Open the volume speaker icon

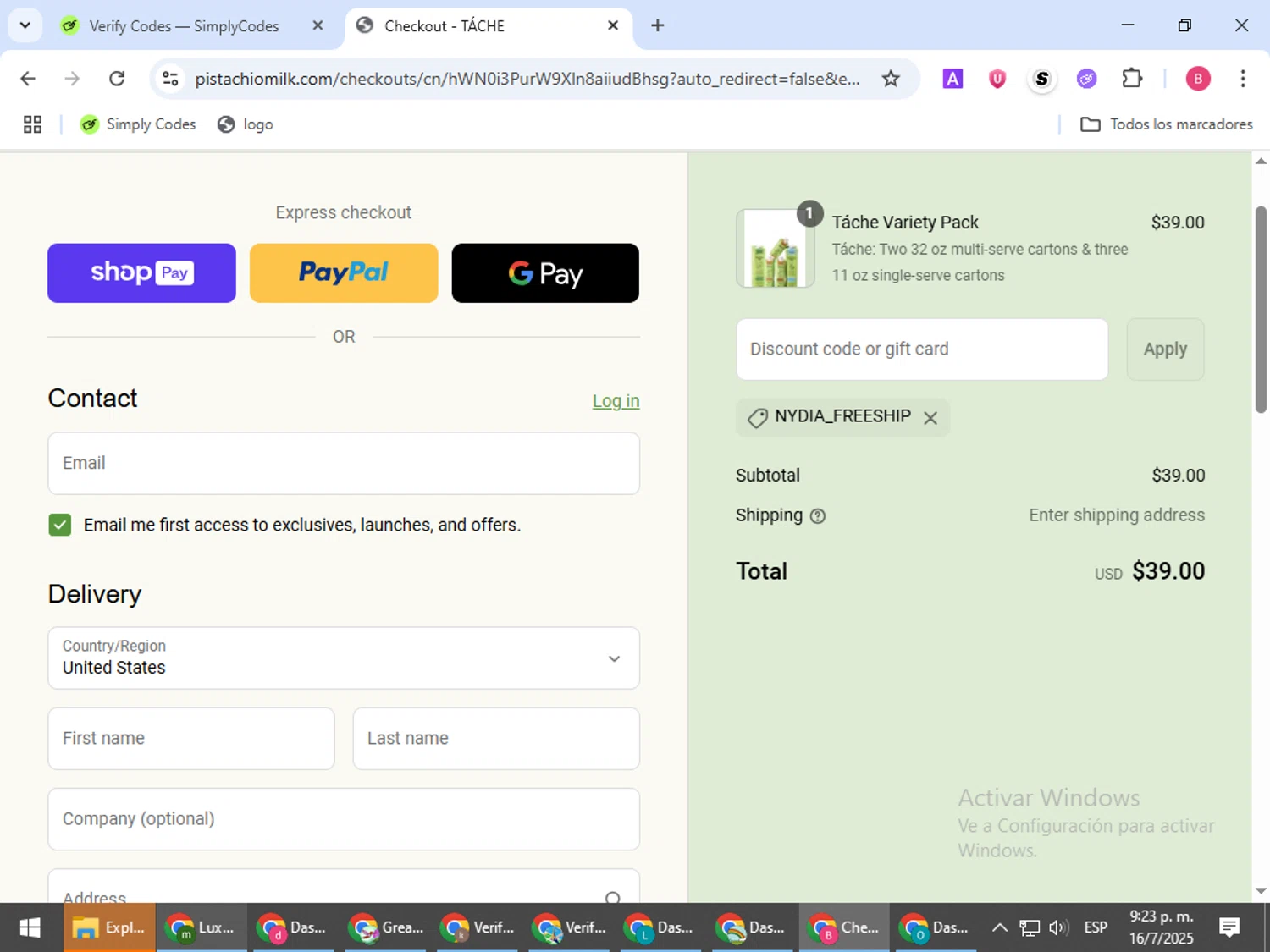click(x=1058, y=927)
